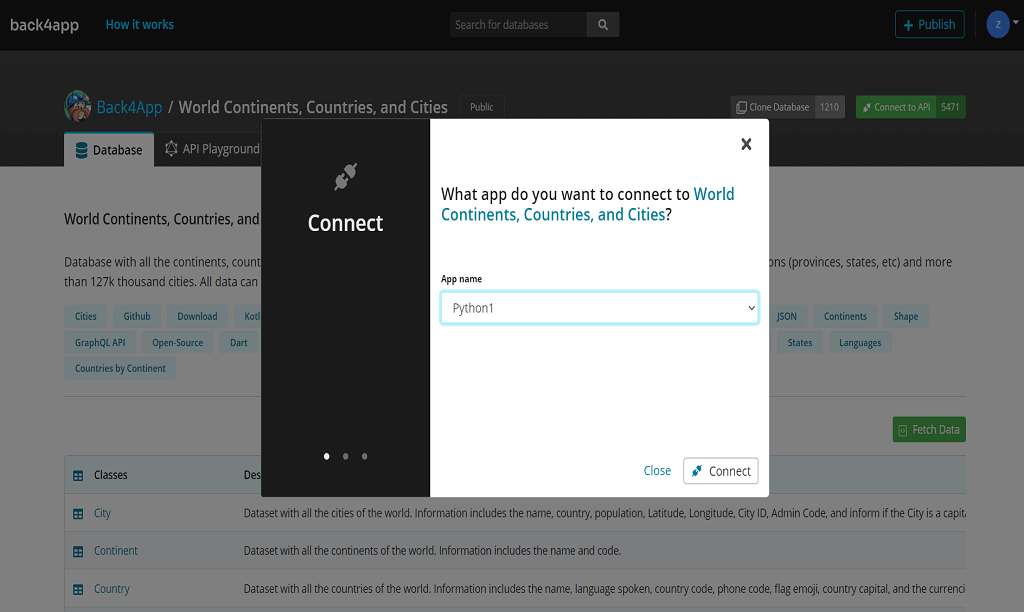The image size is (1024, 612).
Task: Click the Countries by Continent tag
Action: (x=120, y=368)
